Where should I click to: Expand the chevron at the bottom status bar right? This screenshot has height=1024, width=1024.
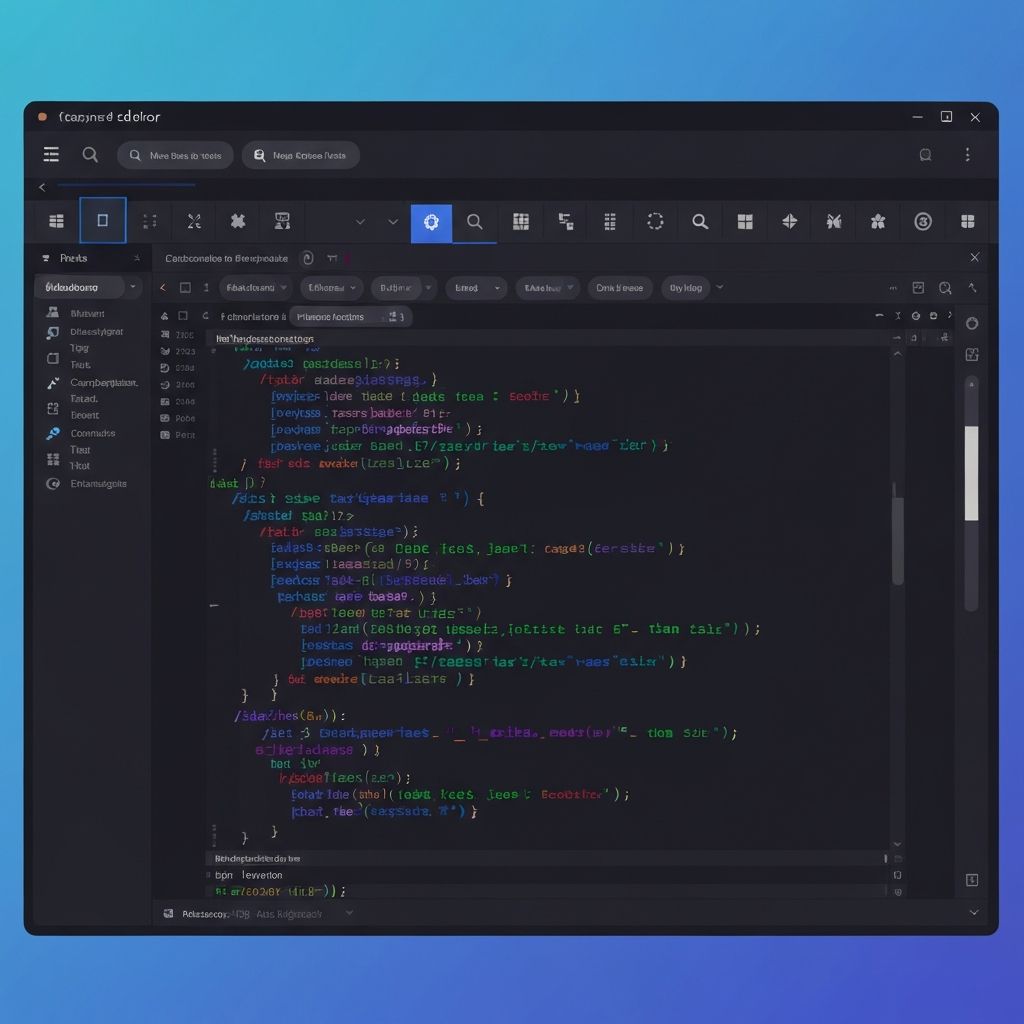[x=974, y=912]
